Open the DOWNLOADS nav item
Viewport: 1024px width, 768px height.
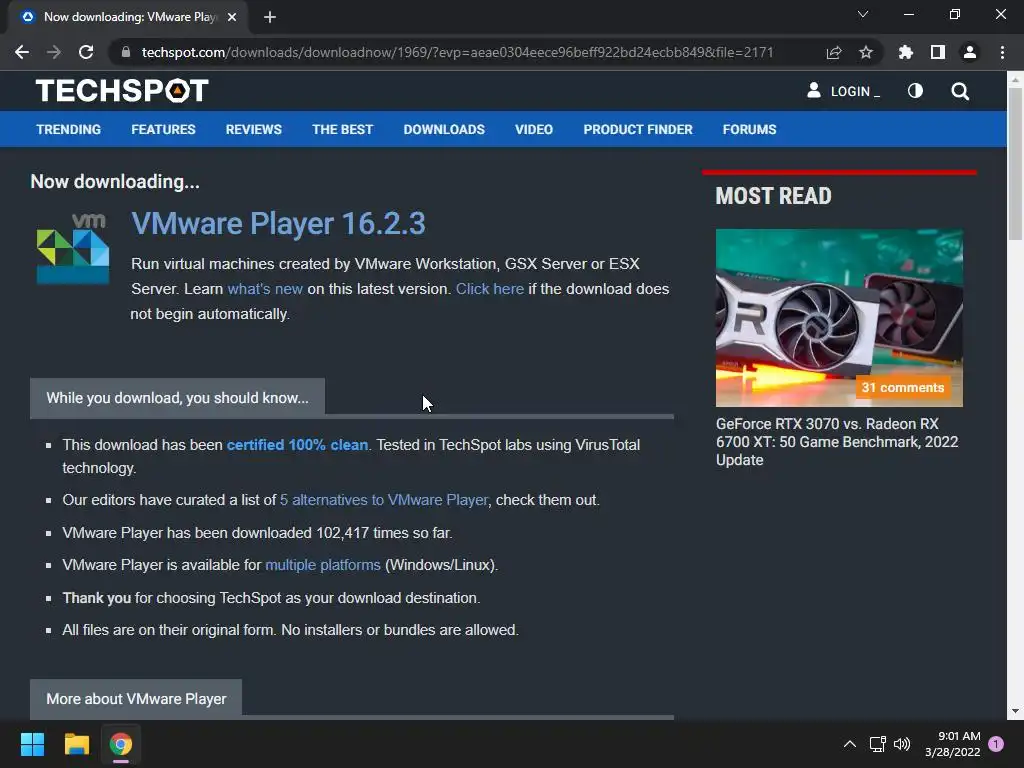(444, 129)
